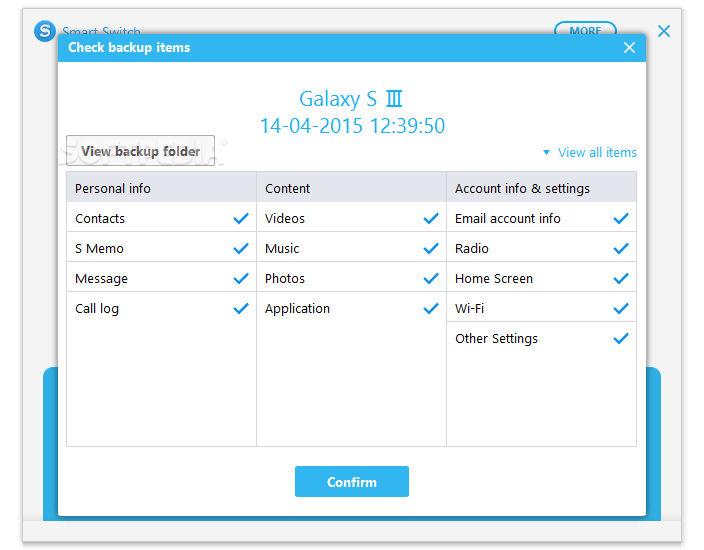Click the Message label
This screenshot has height=550, width=704.
pos(101,279)
